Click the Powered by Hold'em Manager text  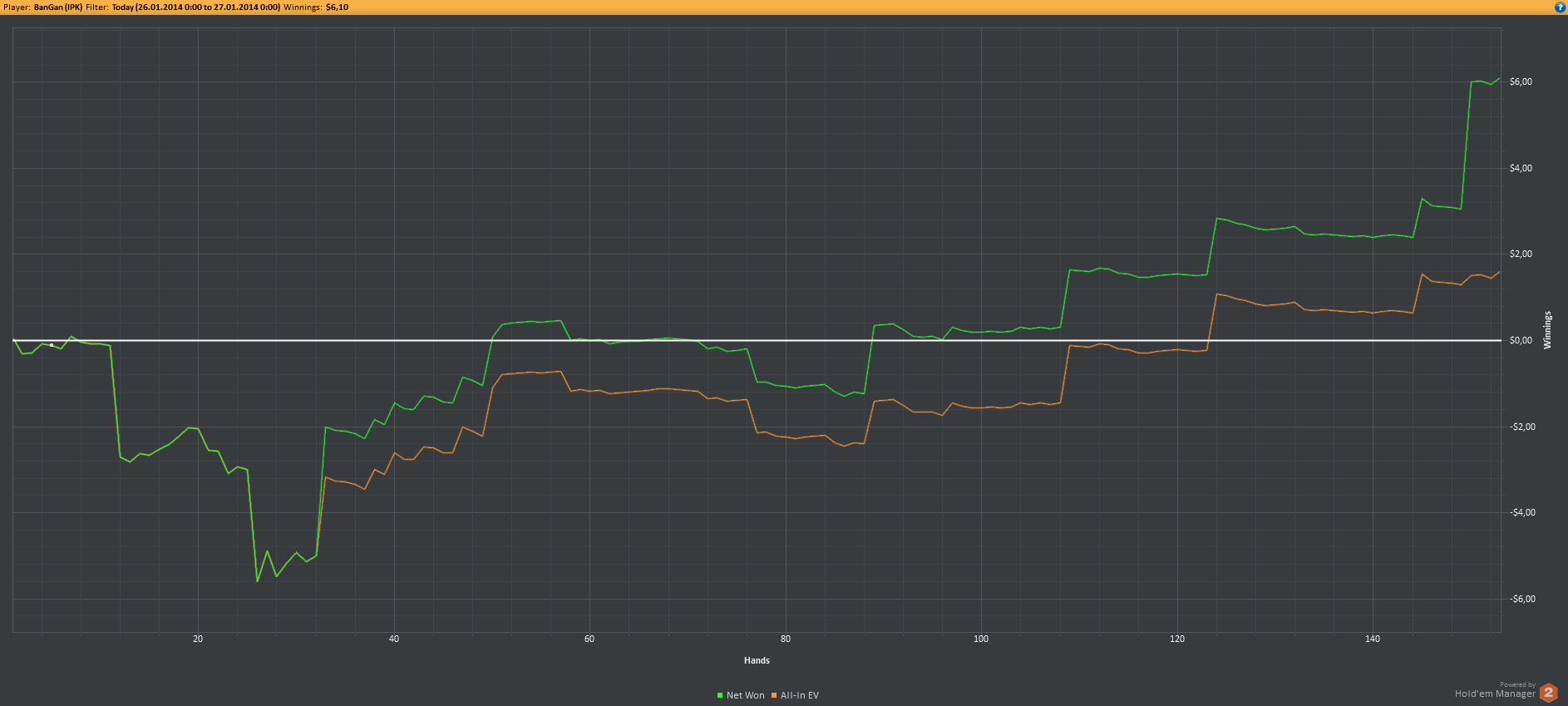click(x=1495, y=690)
